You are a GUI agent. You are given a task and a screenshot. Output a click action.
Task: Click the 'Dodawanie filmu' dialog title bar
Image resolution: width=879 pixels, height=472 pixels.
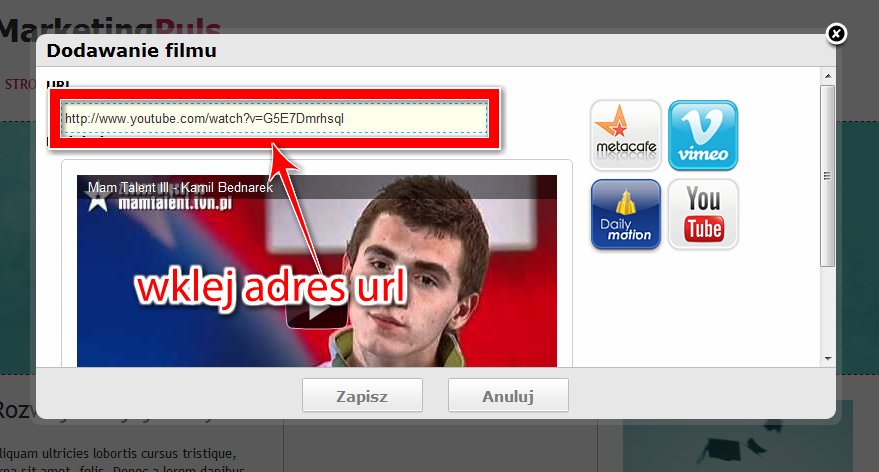pos(400,50)
